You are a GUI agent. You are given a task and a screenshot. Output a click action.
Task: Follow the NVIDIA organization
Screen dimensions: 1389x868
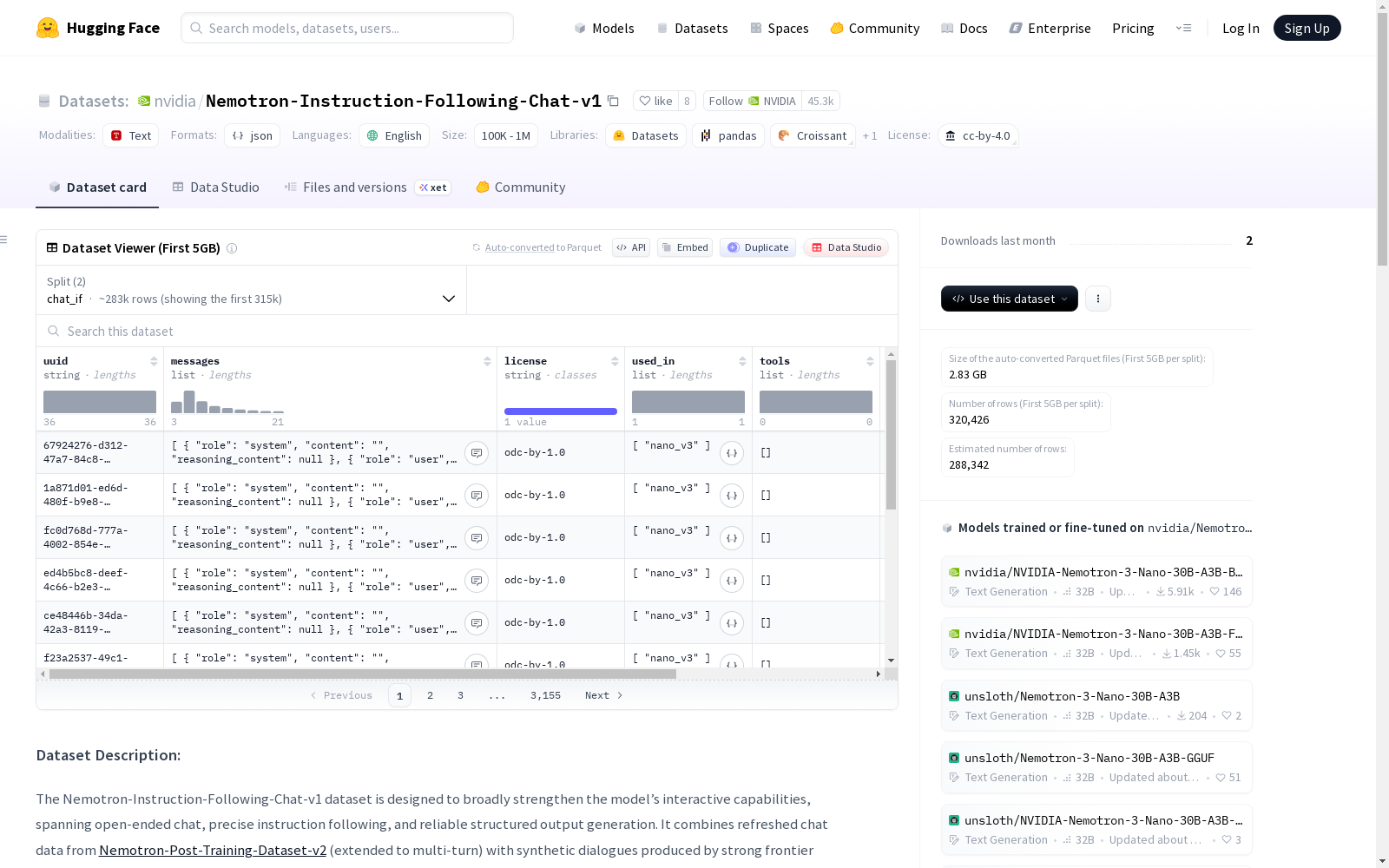753,101
